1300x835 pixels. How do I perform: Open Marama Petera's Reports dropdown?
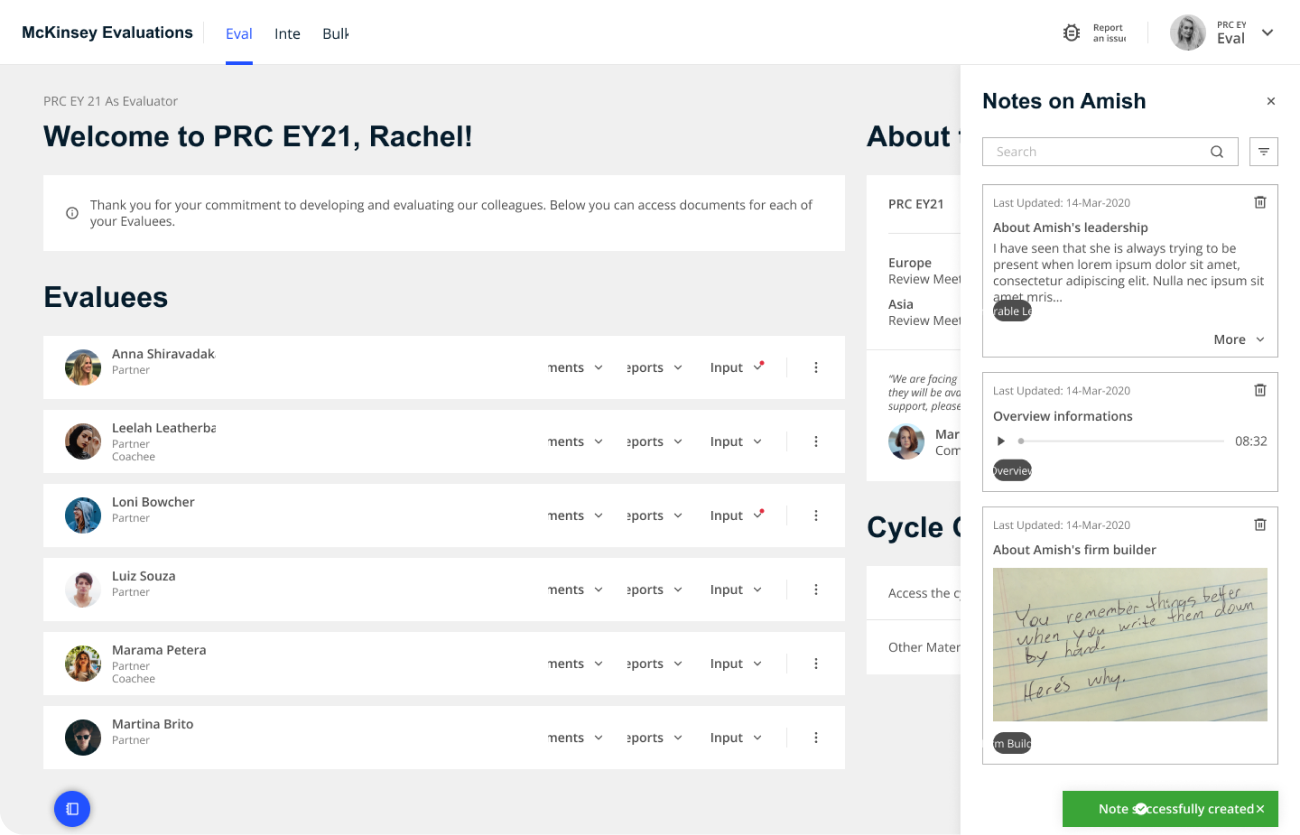[x=655, y=664]
